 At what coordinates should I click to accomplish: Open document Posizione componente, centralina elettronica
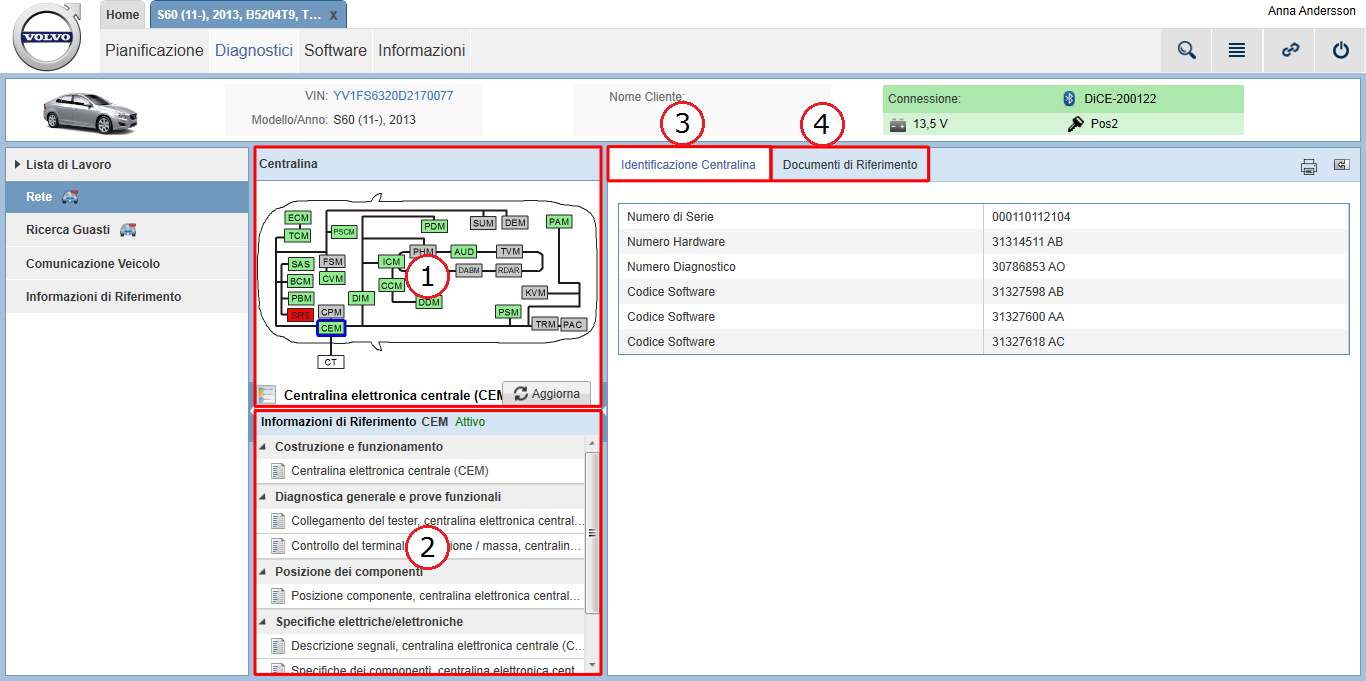421,596
